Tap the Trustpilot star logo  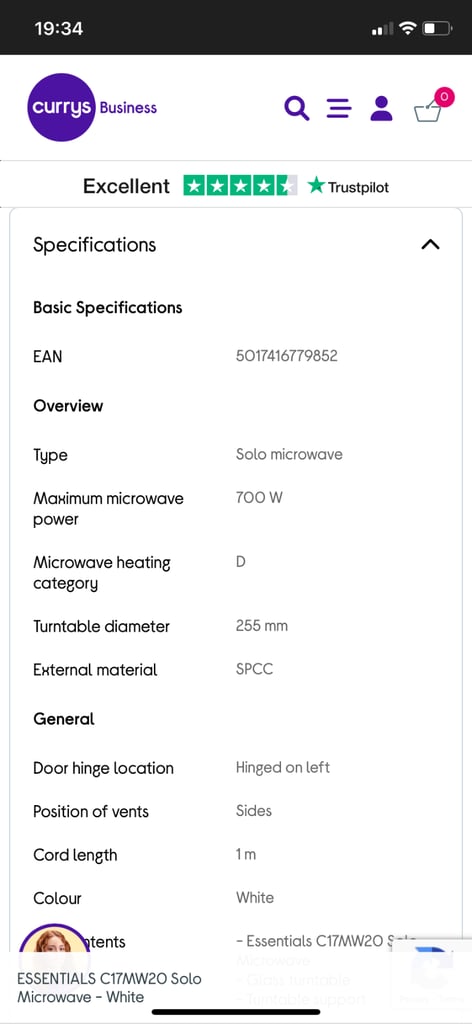click(x=348, y=187)
